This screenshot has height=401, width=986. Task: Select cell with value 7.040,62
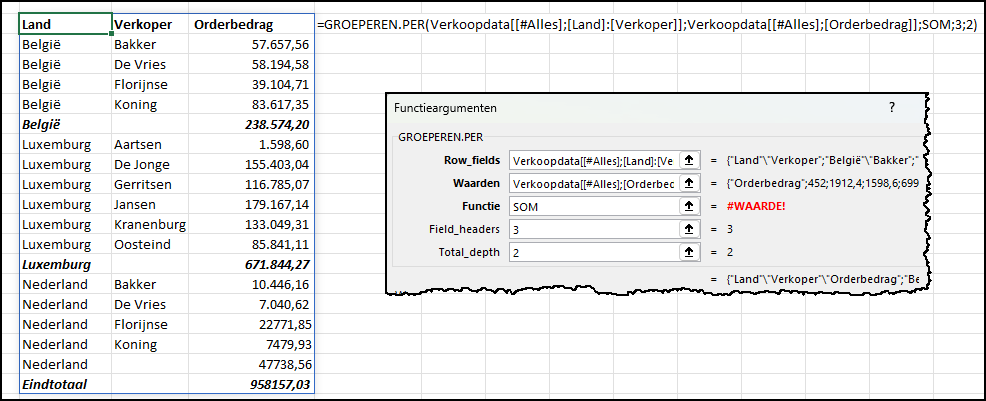coord(252,304)
